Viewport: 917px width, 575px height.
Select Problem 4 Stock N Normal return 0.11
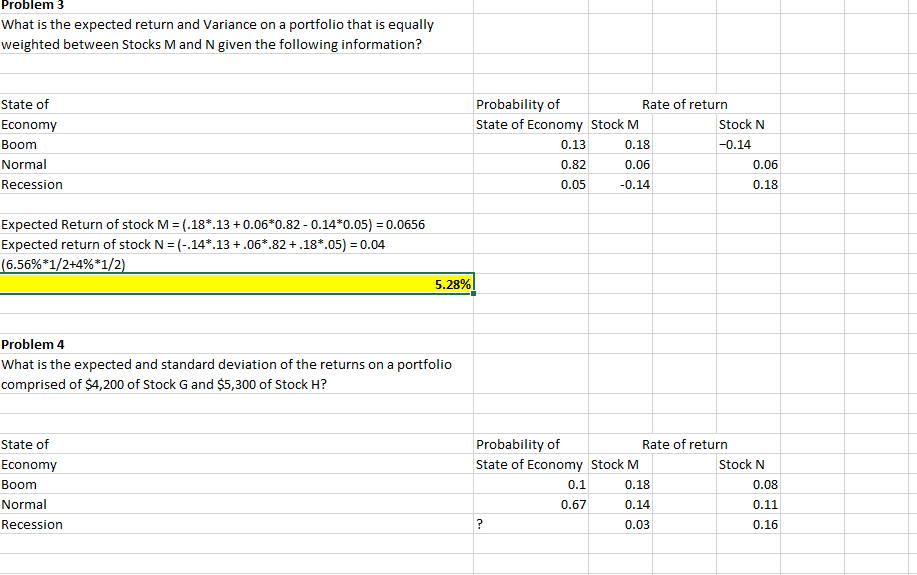click(765, 504)
